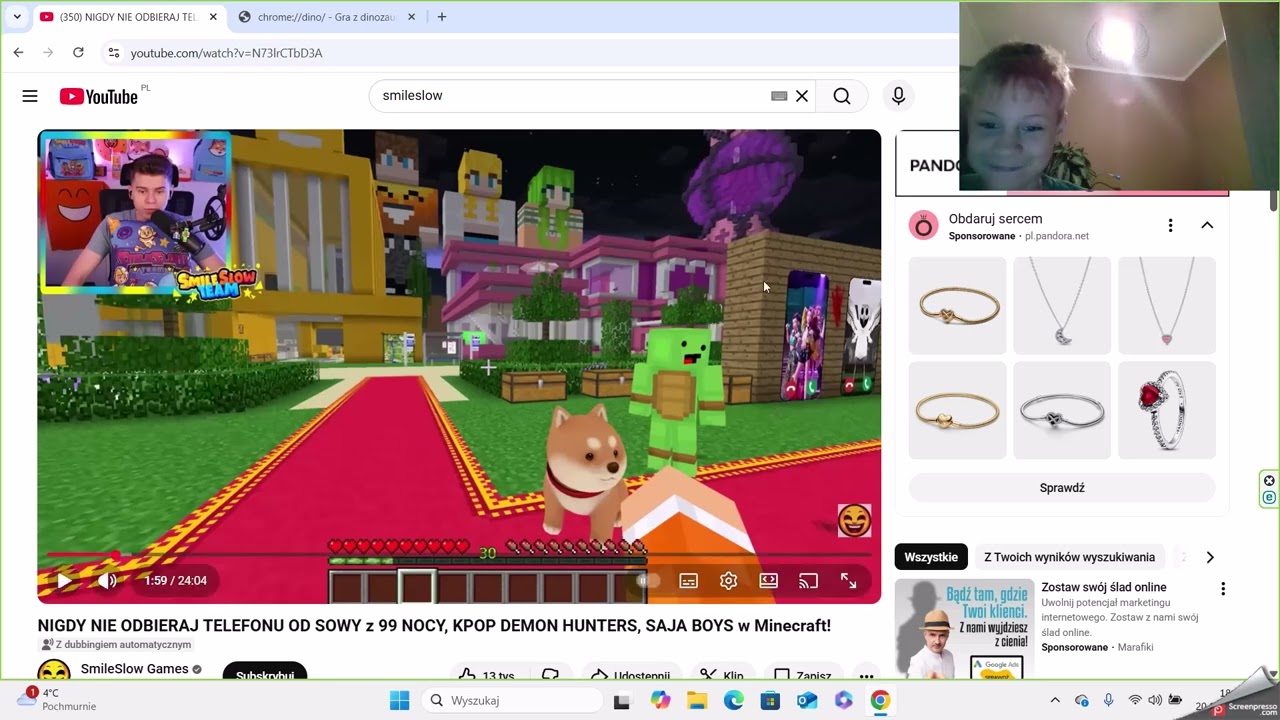This screenshot has height=720, width=1280.
Task: View the silver heart-clasp bracelet product
Action: click(1062, 411)
